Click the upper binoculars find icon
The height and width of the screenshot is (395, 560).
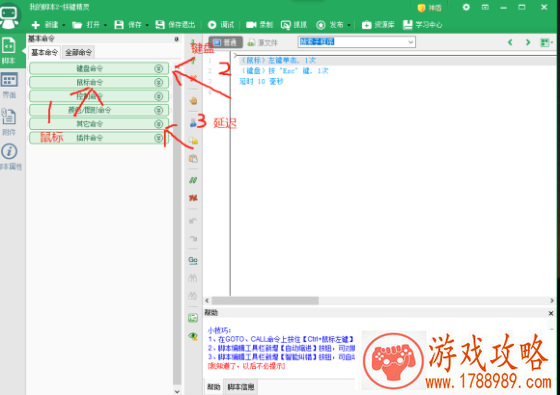coord(193,278)
